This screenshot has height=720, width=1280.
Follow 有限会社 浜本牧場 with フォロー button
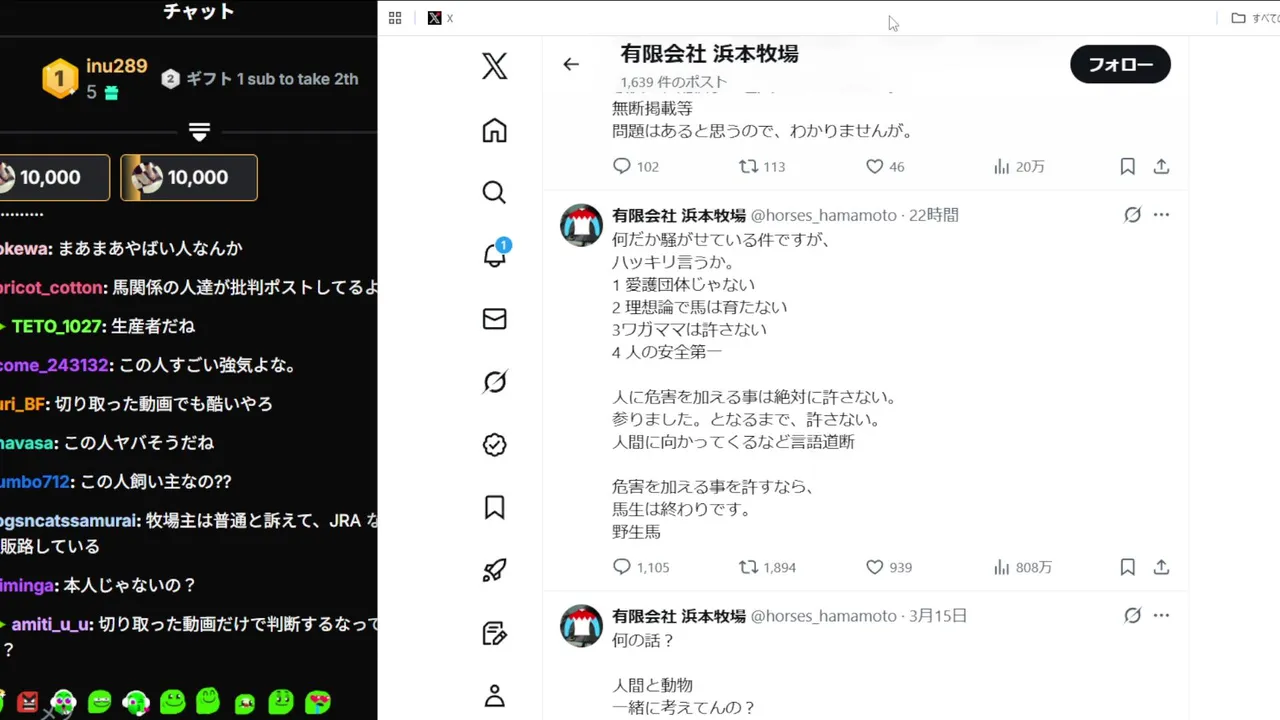[x=1120, y=64]
